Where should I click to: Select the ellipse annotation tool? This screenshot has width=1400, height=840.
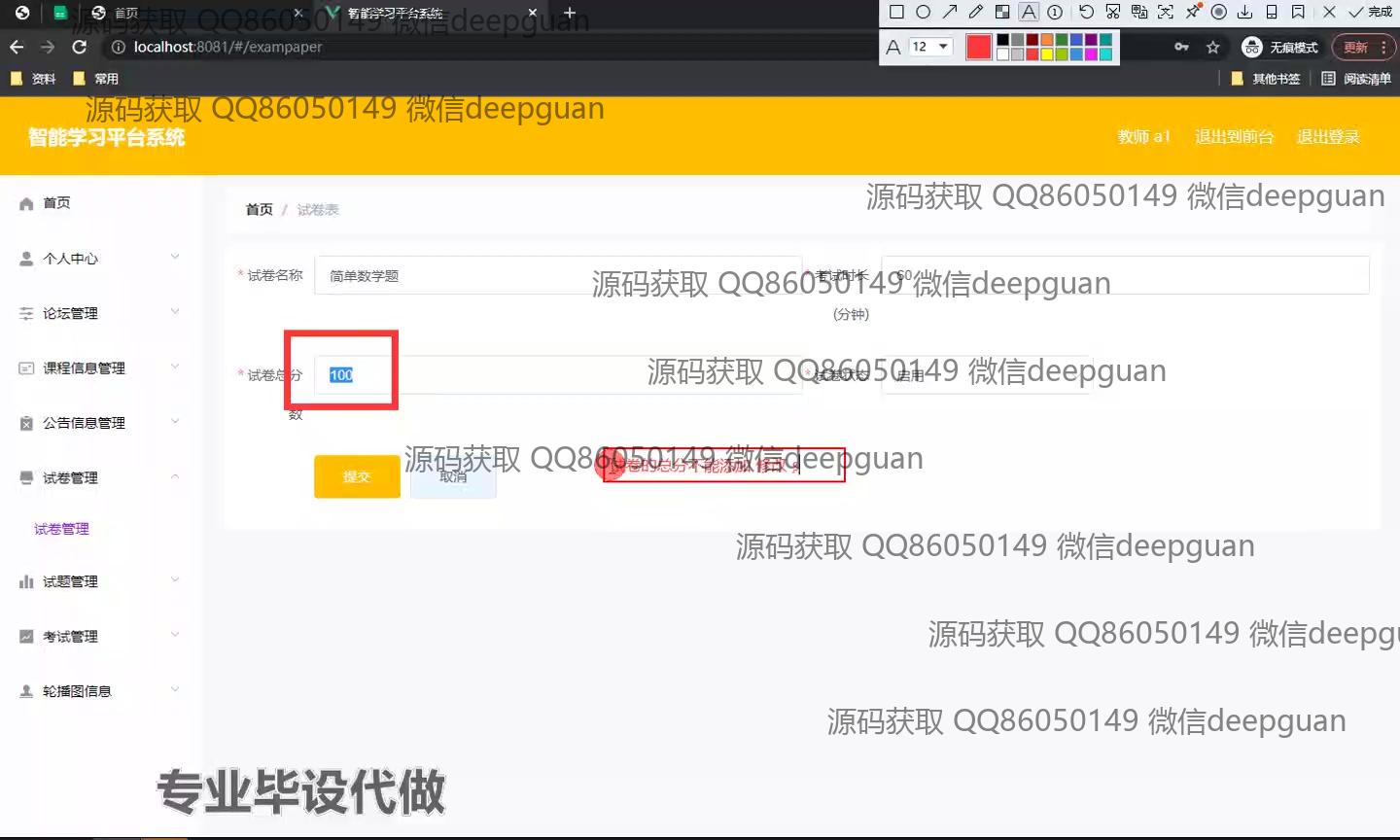[x=923, y=13]
